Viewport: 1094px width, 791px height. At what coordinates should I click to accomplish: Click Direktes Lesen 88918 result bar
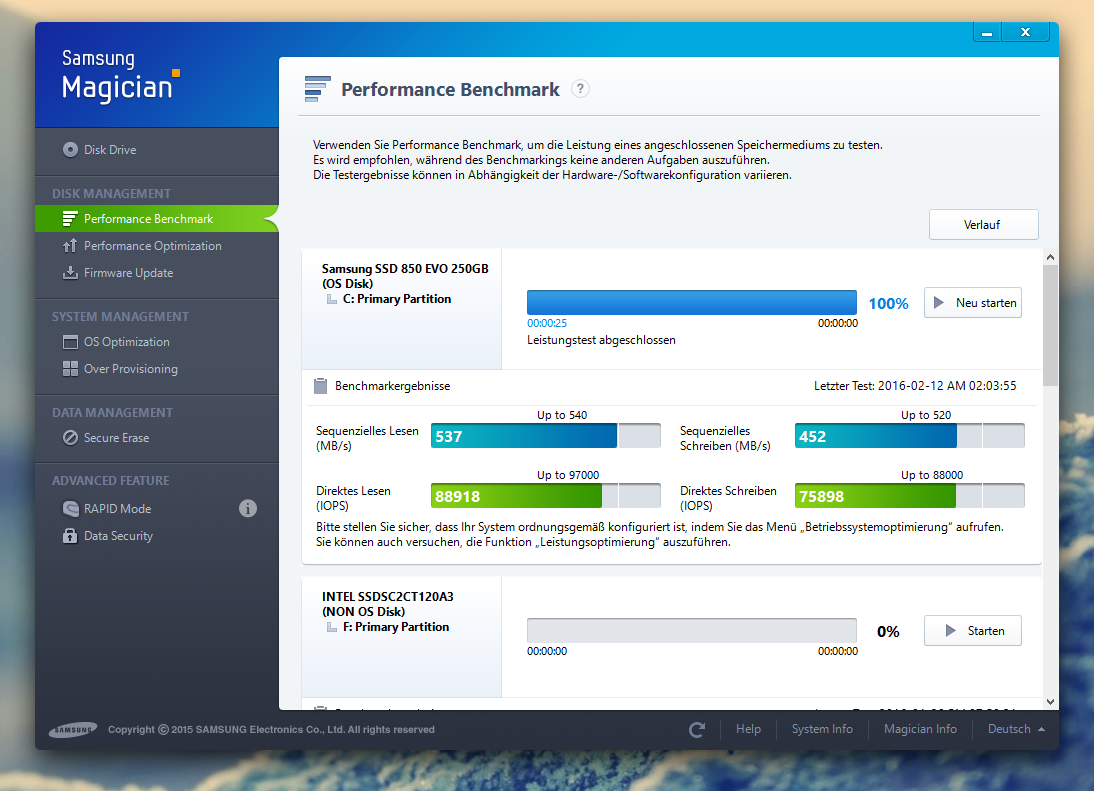(x=546, y=496)
